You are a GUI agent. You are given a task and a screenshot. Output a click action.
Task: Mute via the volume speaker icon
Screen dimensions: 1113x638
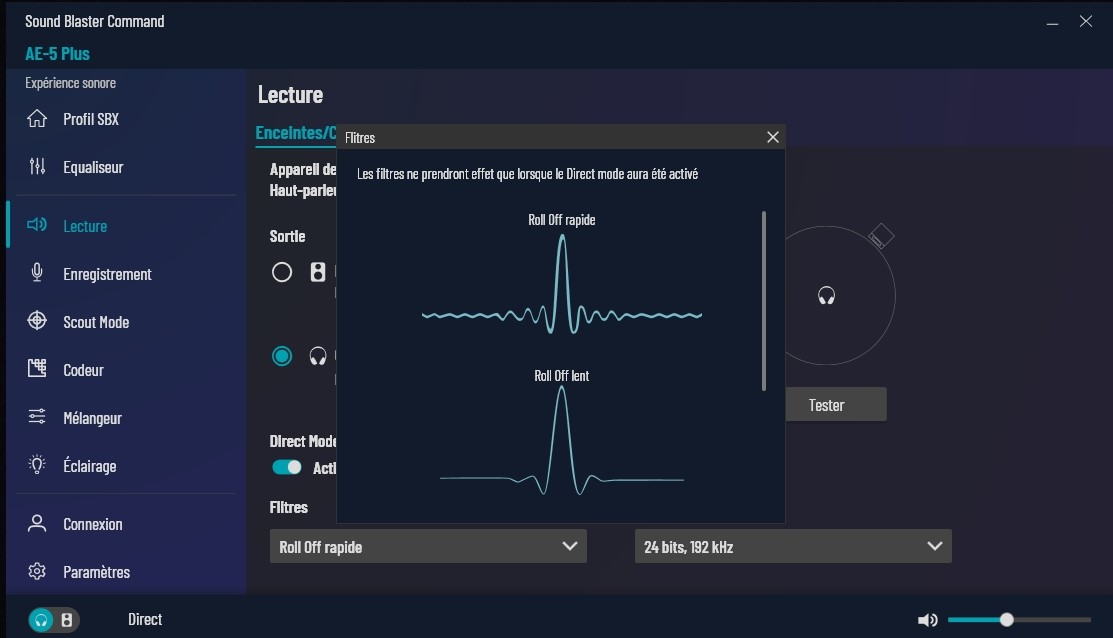click(927, 620)
